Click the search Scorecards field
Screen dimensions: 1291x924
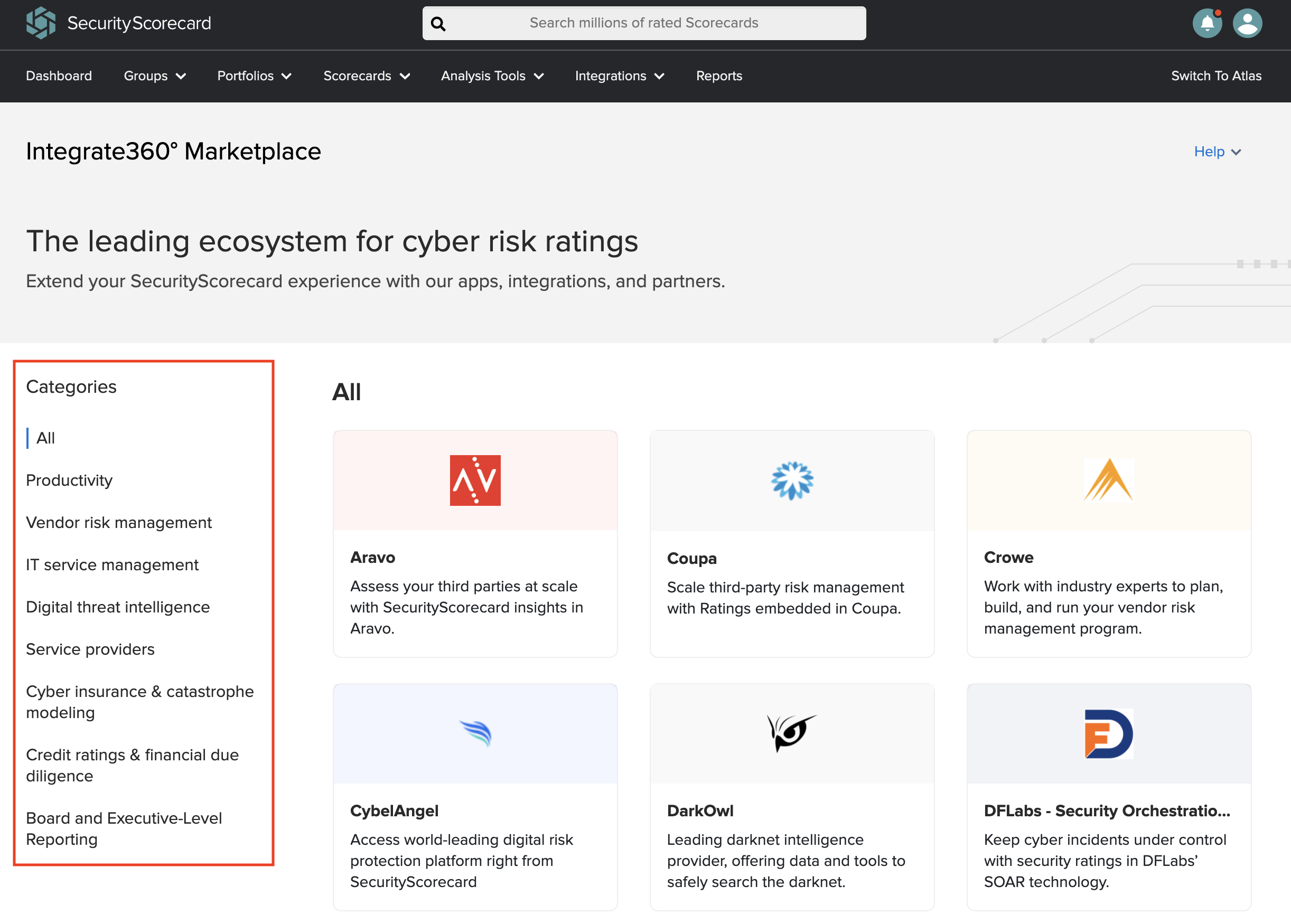[x=644, y=23]
